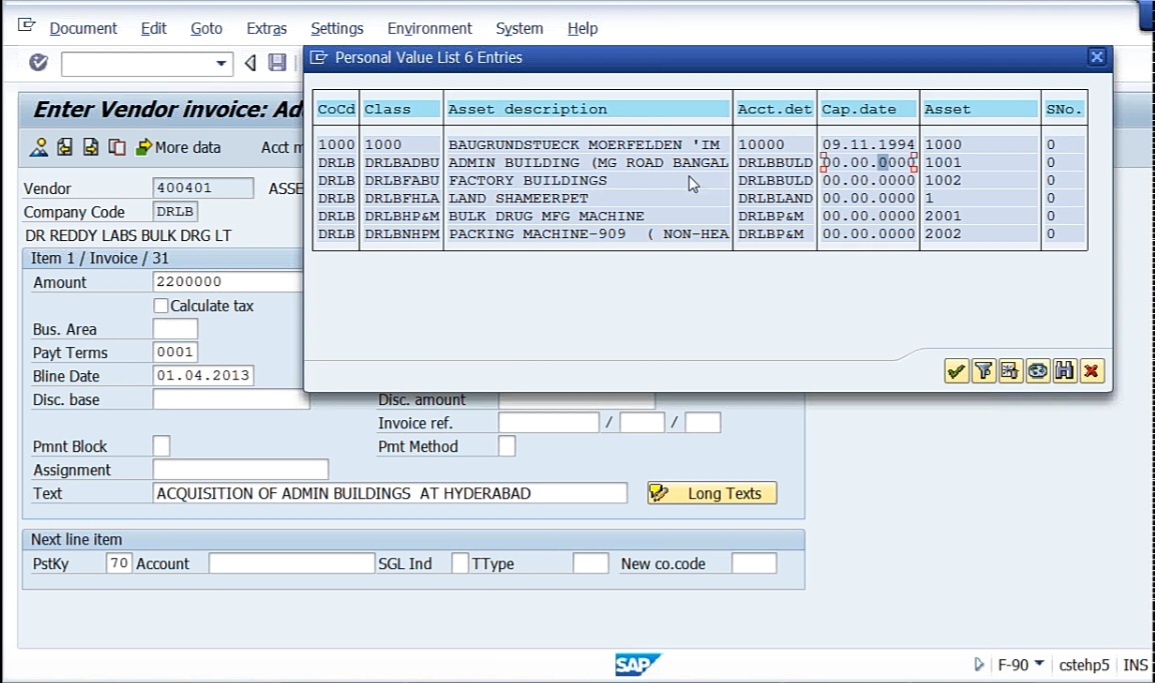Click the Enter checkmark icon beside command field
Viewport: 1155px width, 683px height.
pos(38,63)
